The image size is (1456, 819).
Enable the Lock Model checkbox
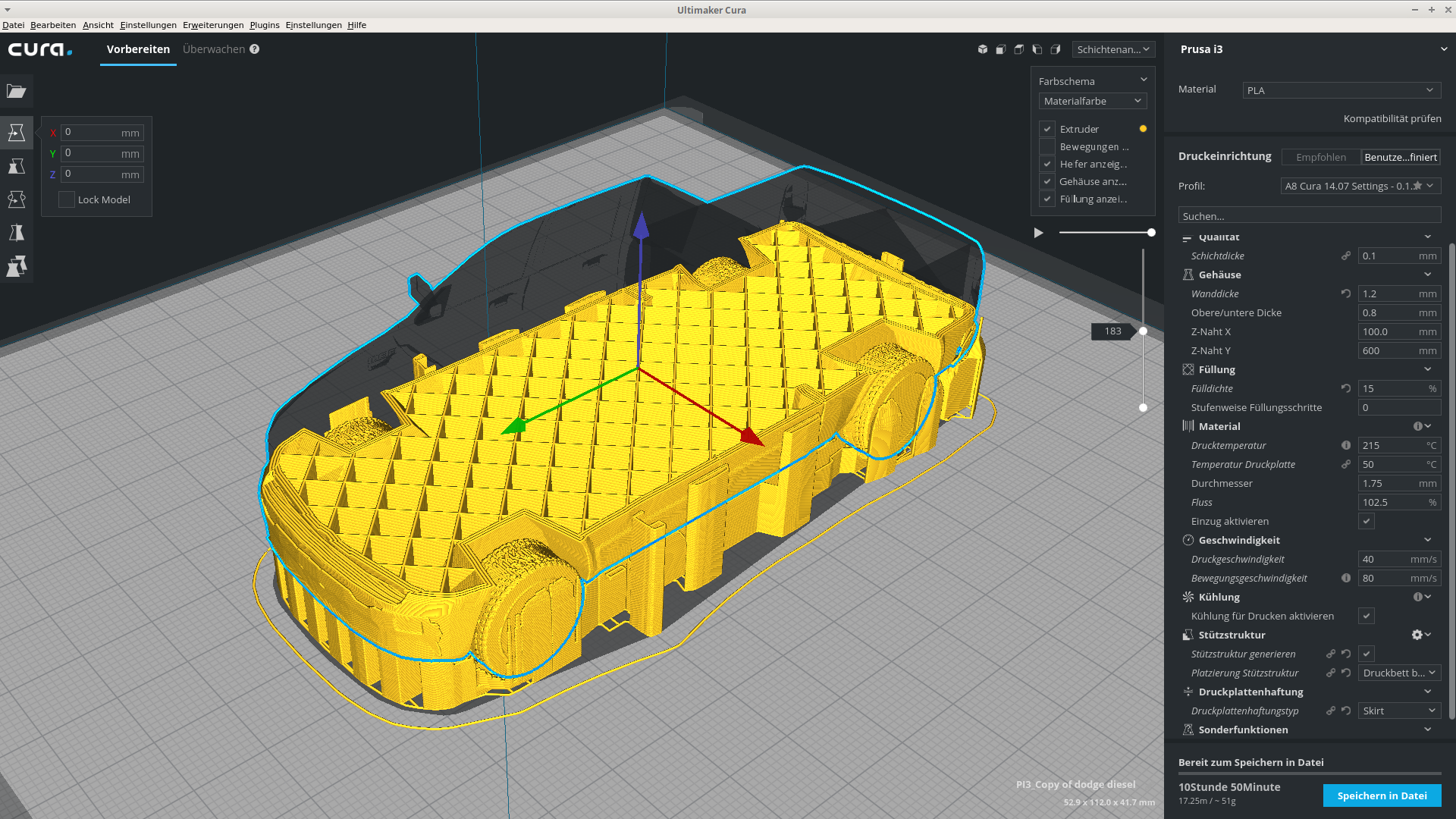click(x=67, y=199)
